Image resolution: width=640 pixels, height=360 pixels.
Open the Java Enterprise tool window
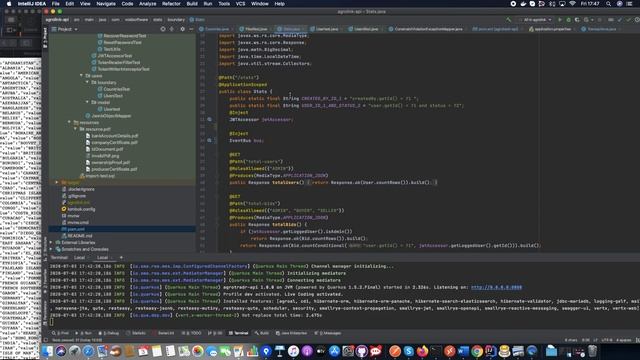291,333
